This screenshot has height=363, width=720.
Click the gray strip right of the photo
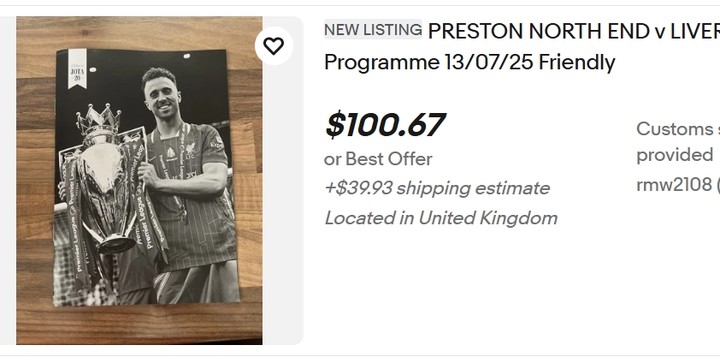point(282,207)
